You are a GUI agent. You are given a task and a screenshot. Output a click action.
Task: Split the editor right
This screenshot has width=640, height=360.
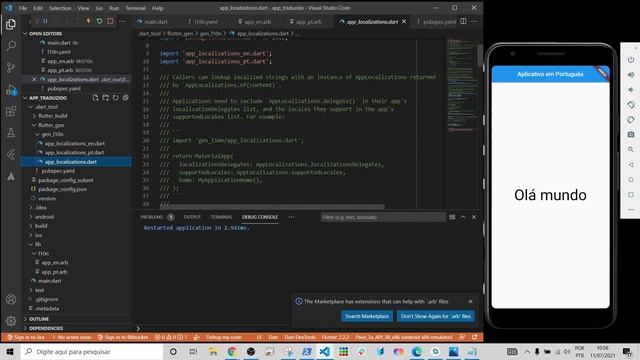coord(463,21)
